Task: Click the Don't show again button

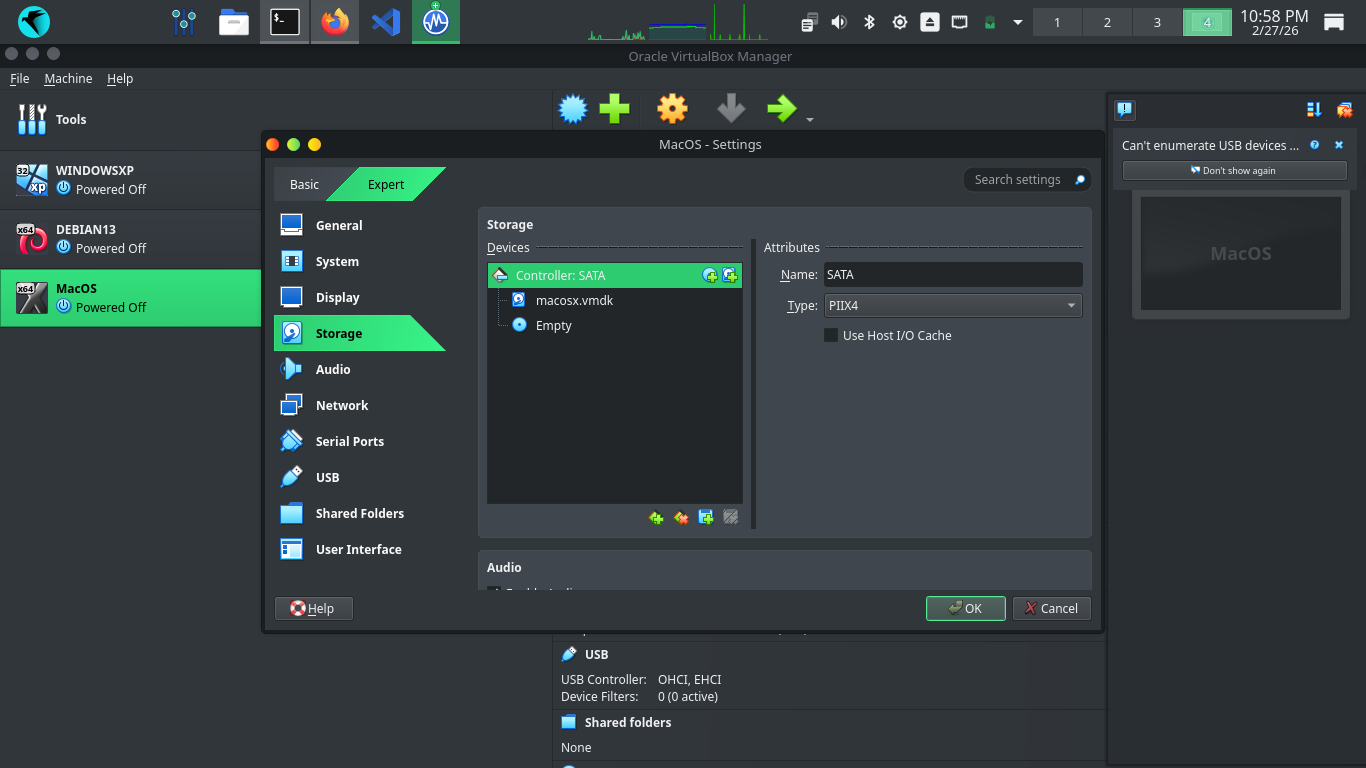Action: click(x=1234, y=170)
